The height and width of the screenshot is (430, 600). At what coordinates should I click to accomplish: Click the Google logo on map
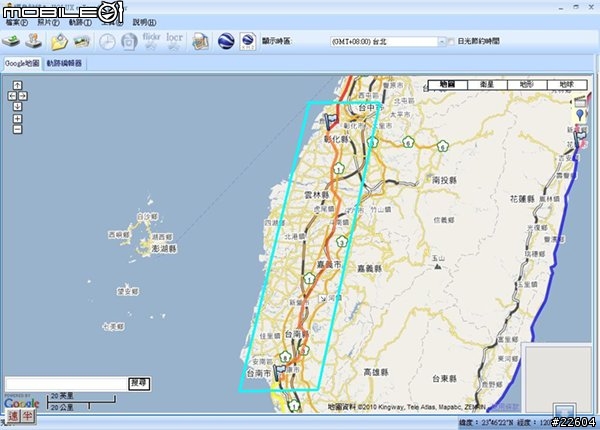click(22, 402)
